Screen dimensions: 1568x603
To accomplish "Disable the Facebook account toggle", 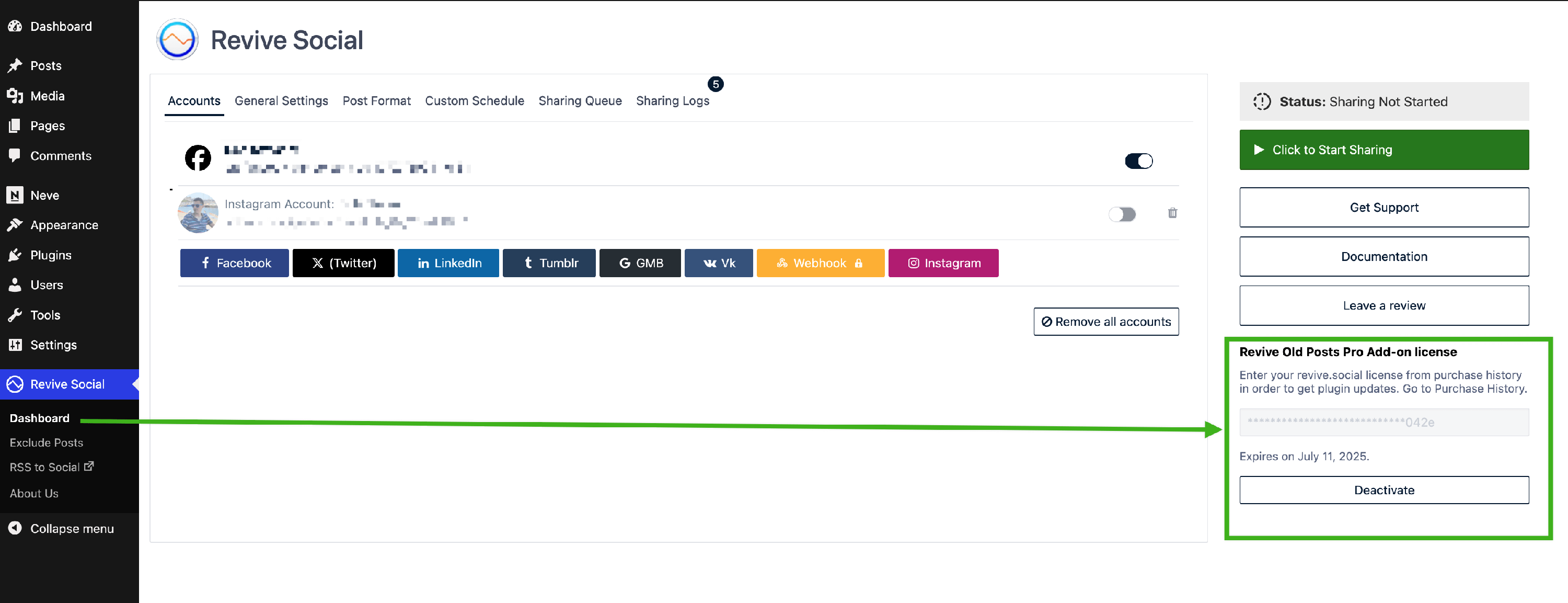I will tap(1138, 161).
